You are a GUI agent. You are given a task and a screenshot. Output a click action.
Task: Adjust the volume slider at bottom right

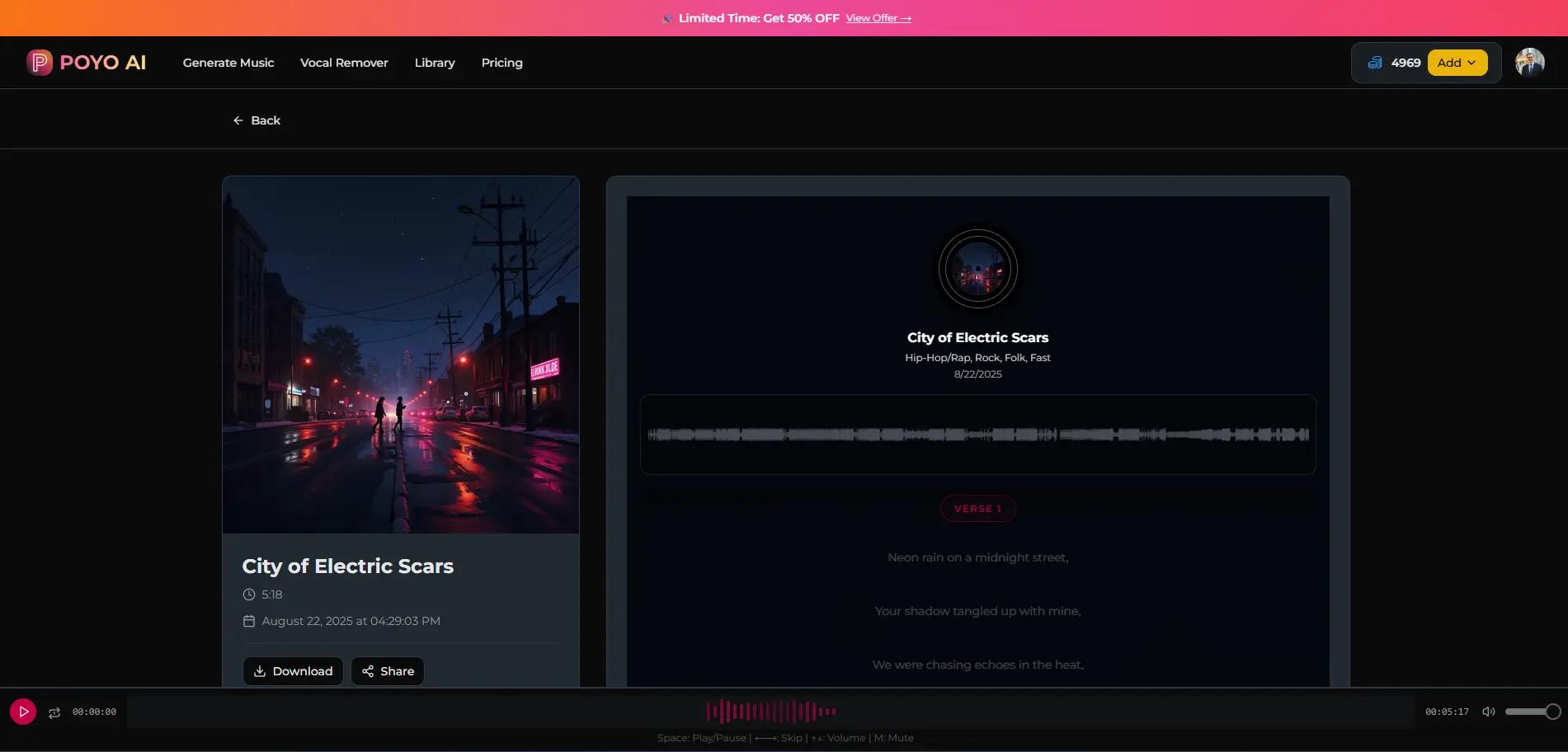pyautogui.click(x=1532, y=711)
